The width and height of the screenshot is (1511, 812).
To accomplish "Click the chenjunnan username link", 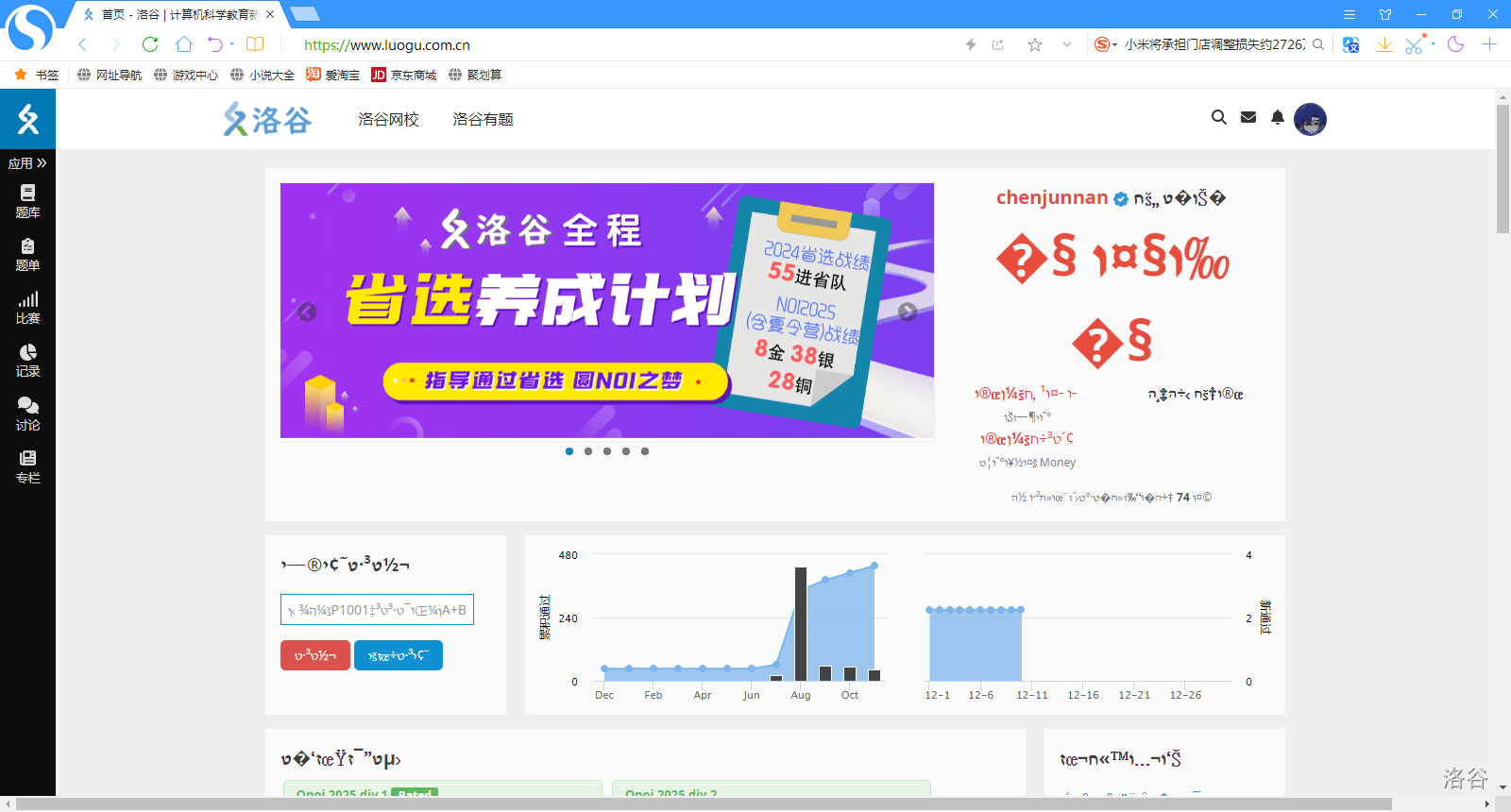I will 1051,197.
